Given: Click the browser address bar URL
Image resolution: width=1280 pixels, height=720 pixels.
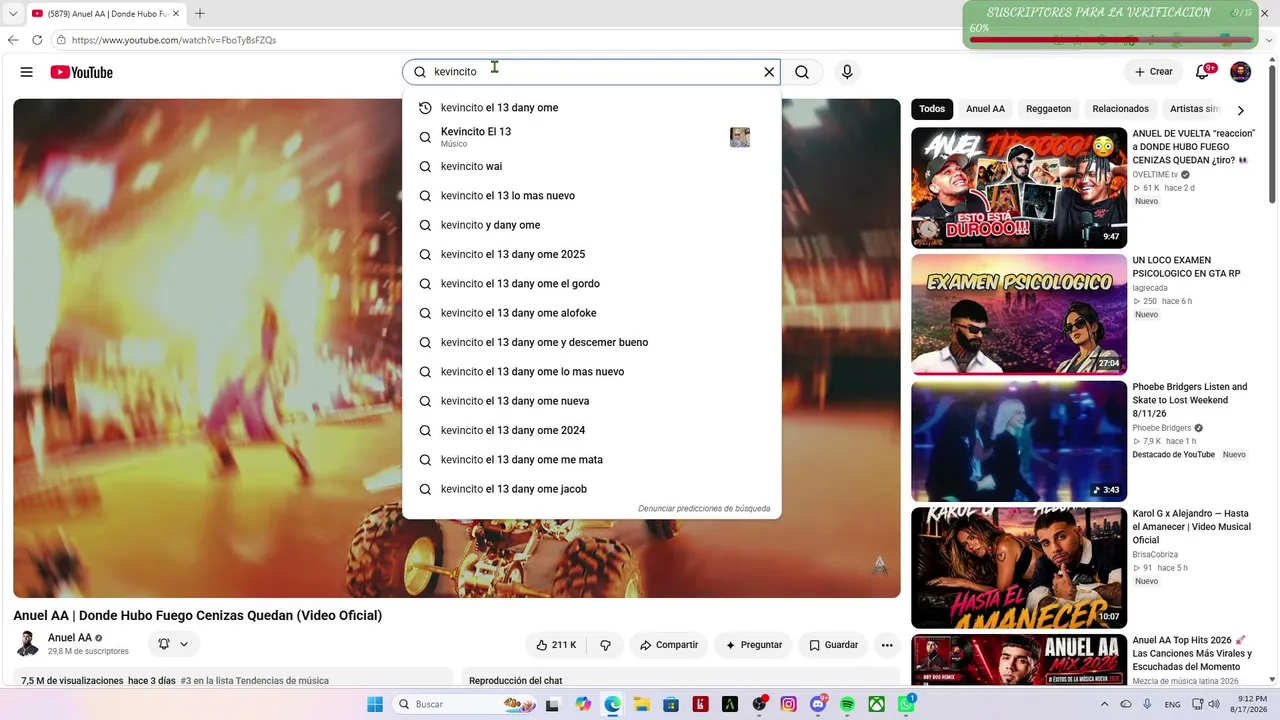Looking at the screenshot, I should [174, 40].
